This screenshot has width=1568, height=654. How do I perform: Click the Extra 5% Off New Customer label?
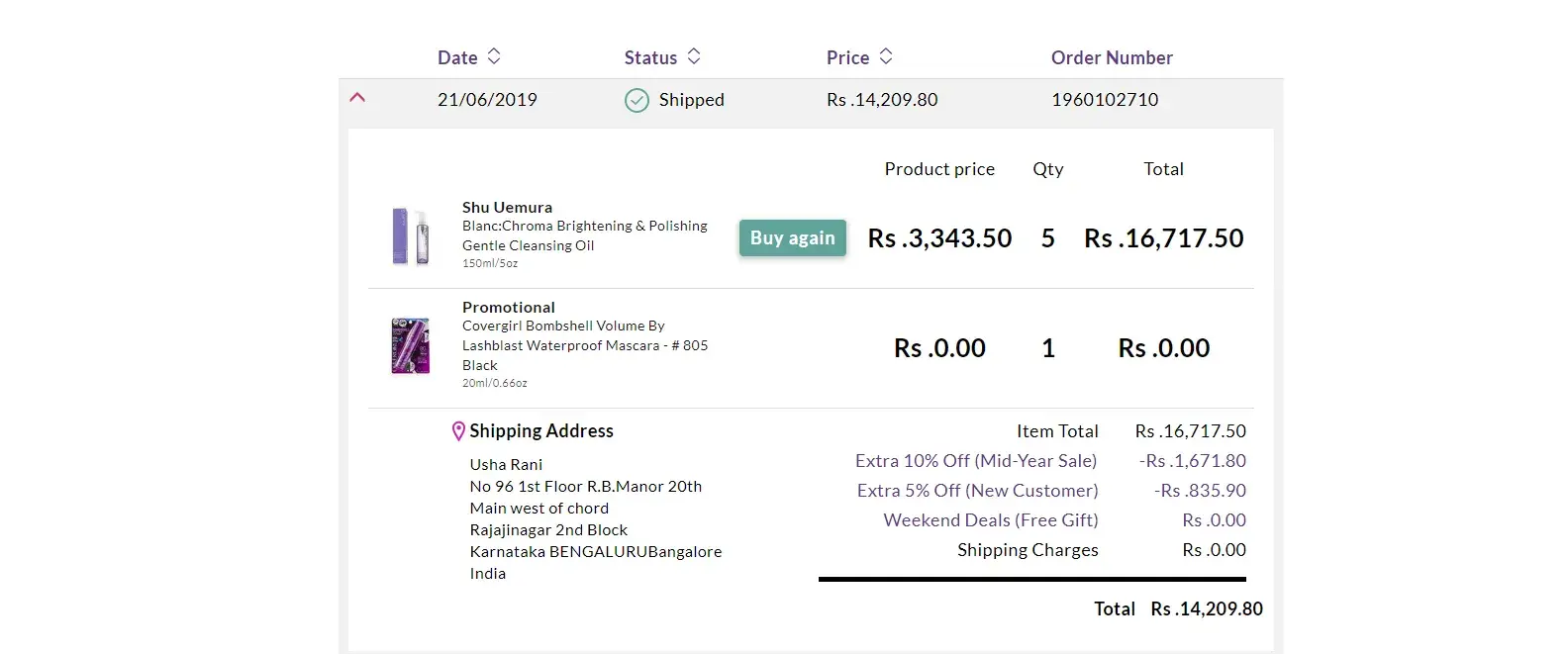pos(977,491)
